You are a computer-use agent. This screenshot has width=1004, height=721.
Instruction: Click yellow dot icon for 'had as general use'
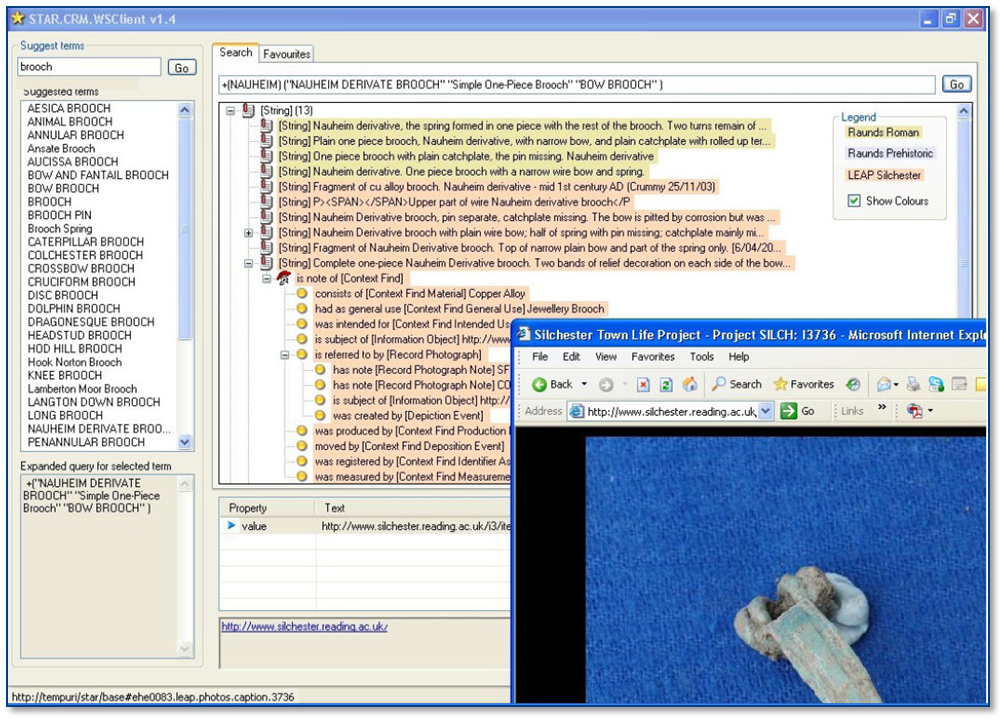pyautogui.click(x=302, y=309)
